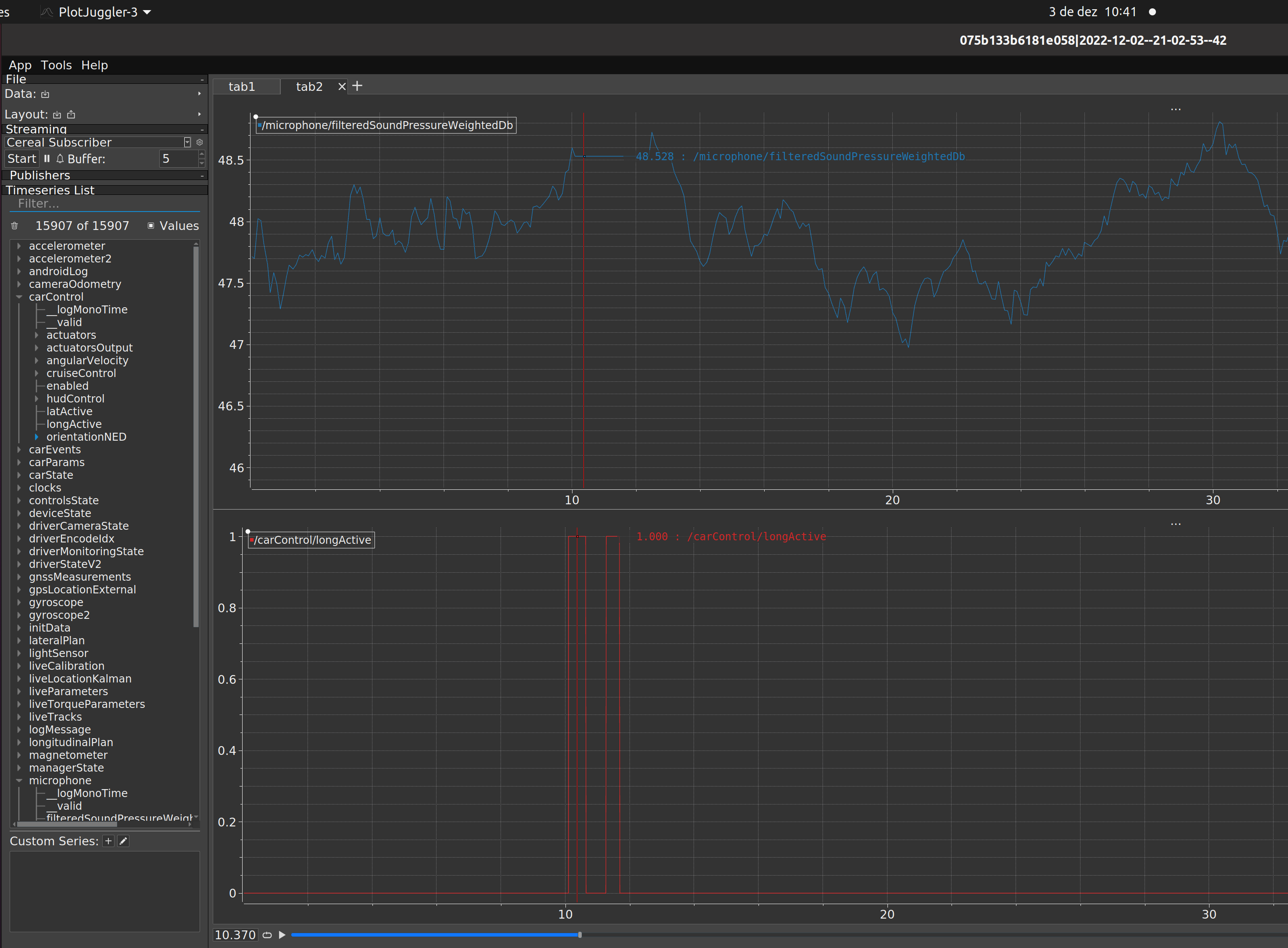This screenshot has height=948, width=1288.
Task: Click the time tracker slider handle
Action: click(x=580, y=935)
